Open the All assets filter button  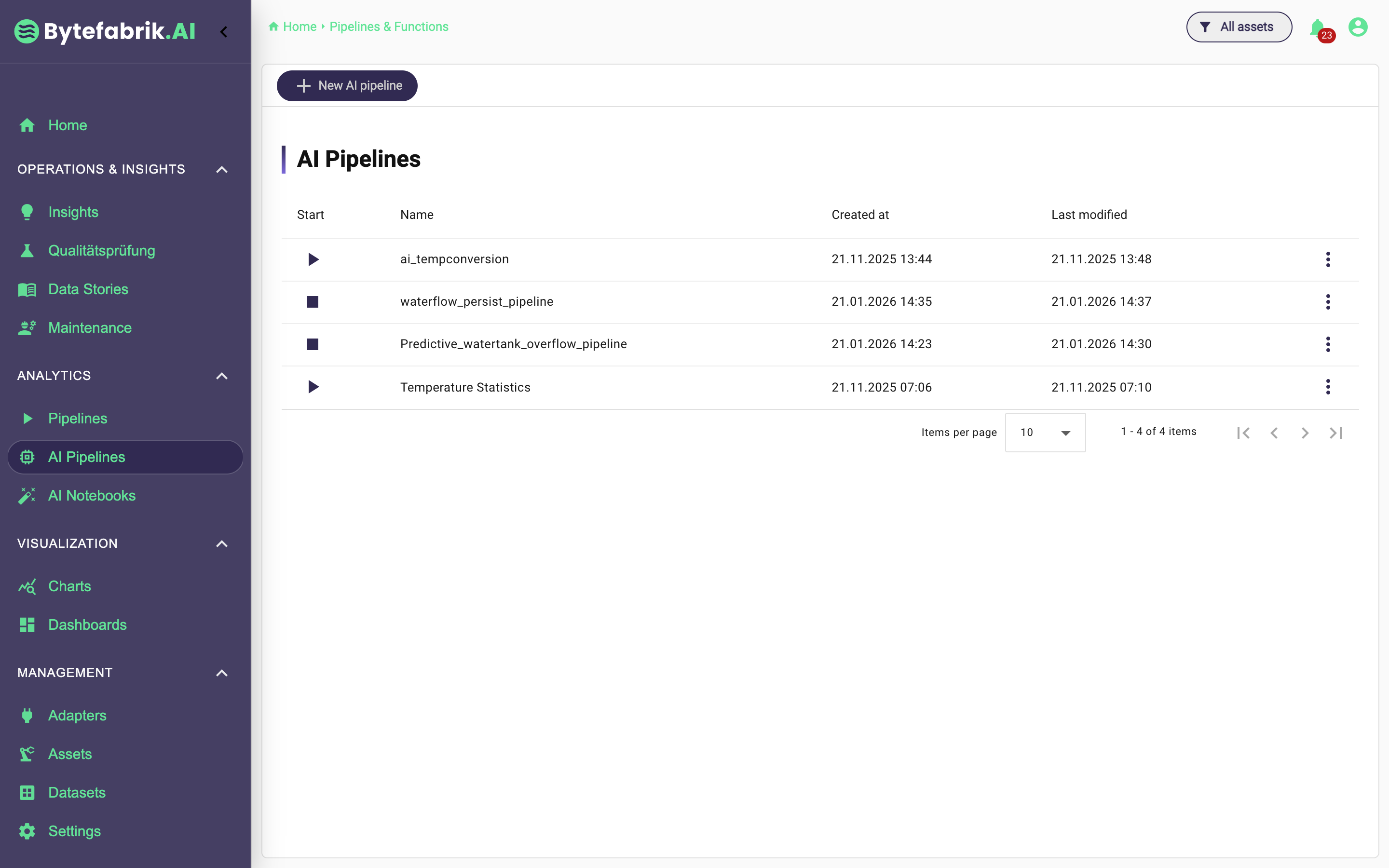(1239, 27)
